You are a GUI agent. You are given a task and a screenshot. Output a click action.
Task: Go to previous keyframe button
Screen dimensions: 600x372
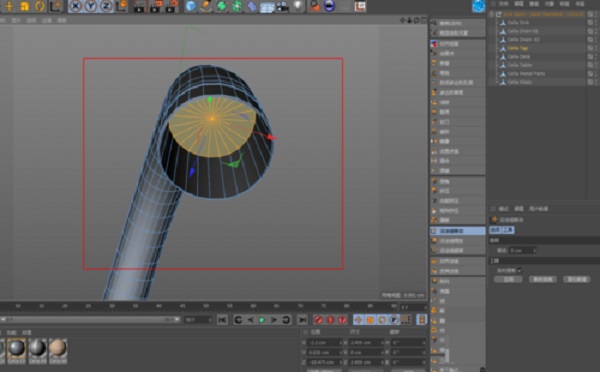tap(238, 320)
